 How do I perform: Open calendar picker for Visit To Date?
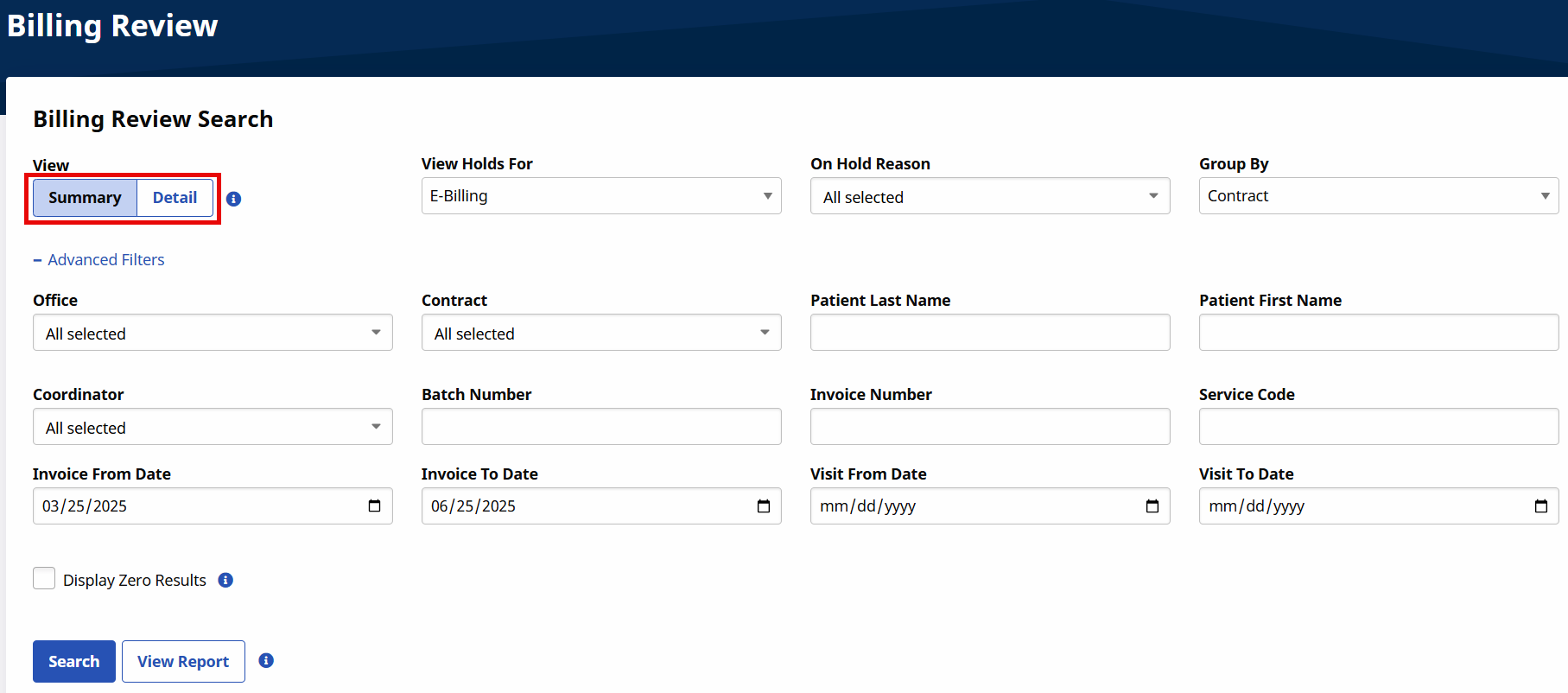click(1540, 506)
